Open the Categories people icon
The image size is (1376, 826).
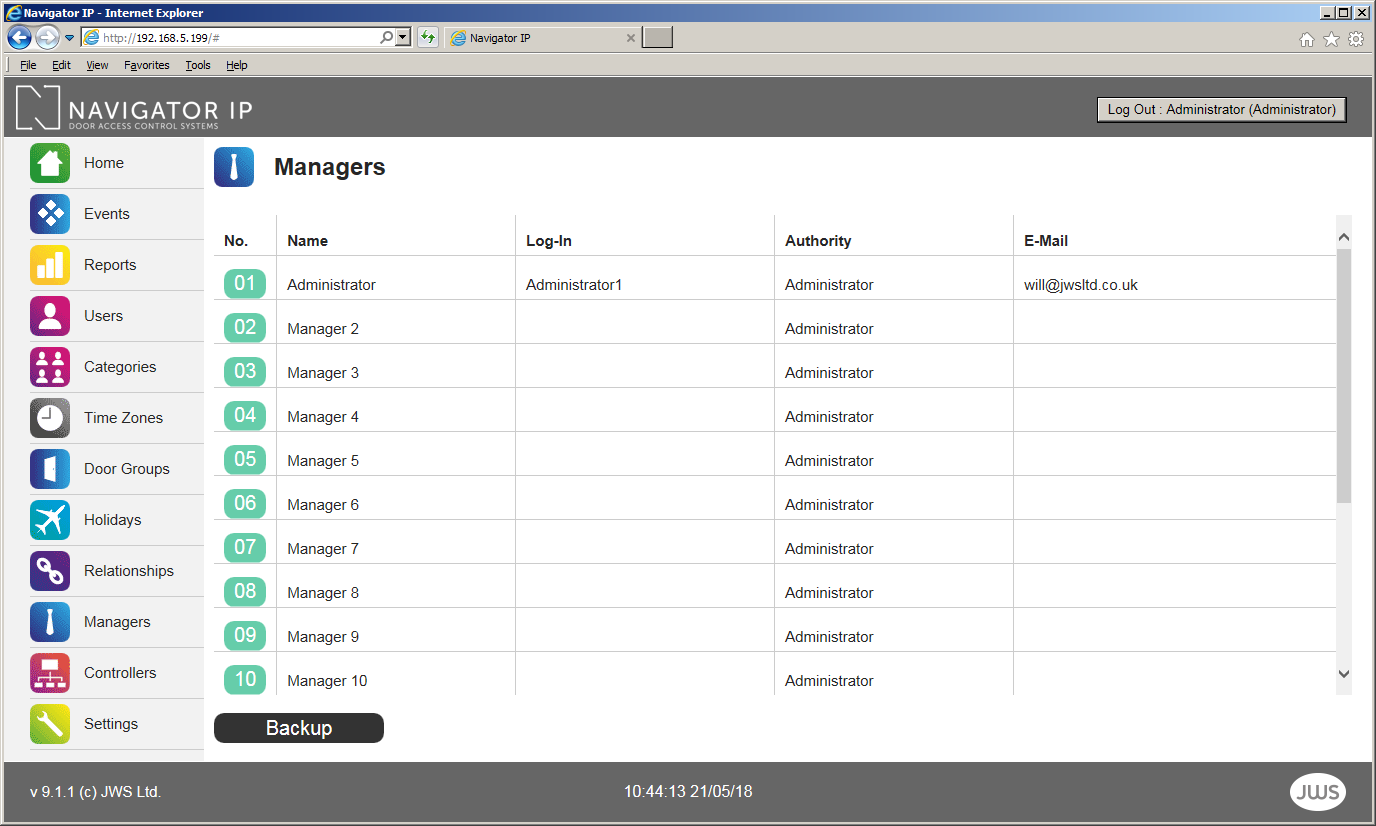50,367
